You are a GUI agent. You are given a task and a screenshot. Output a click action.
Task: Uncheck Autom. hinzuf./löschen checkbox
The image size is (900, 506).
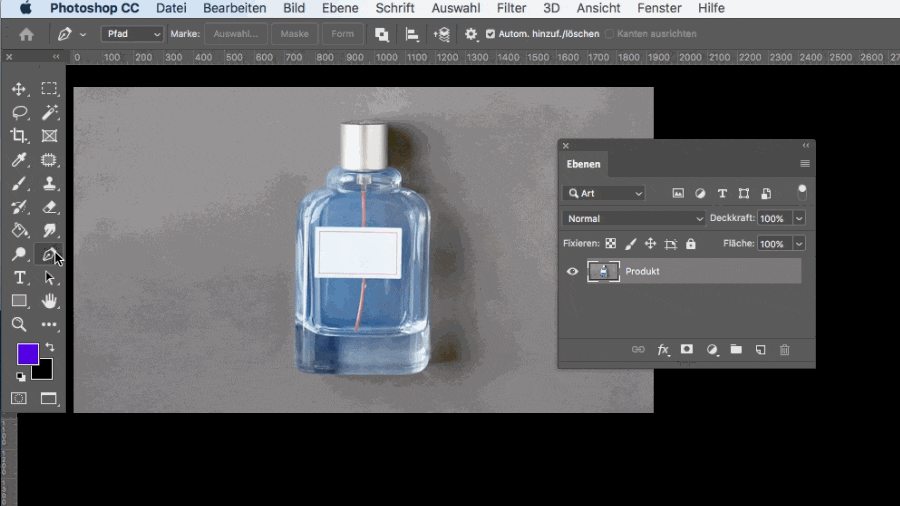(x=490, y=34)
